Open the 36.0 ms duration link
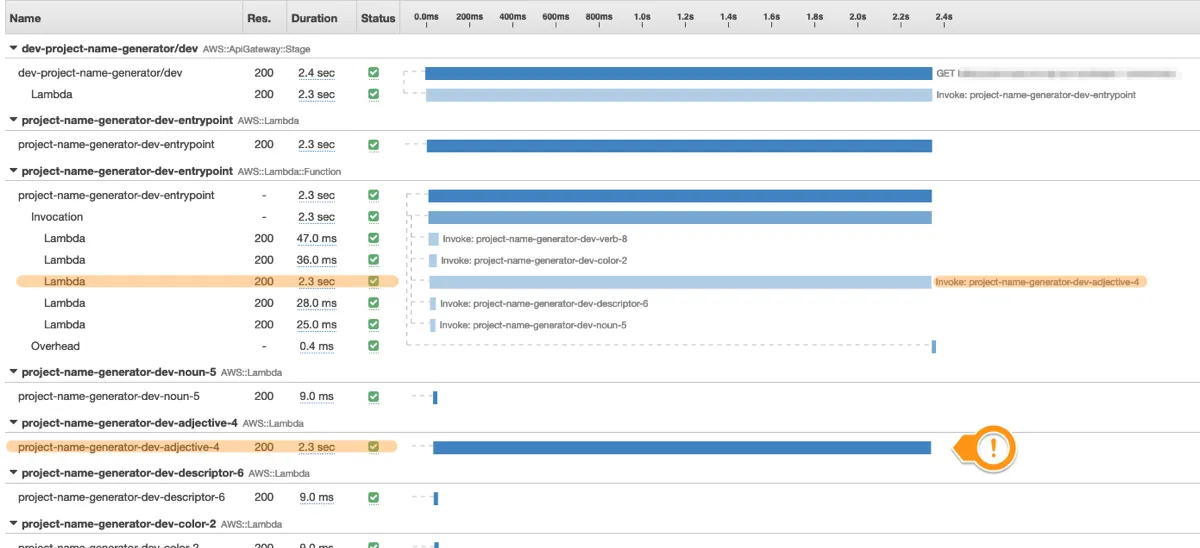Screen dimensions: 1200x548 pyautogui.click(x=316, y=260)
